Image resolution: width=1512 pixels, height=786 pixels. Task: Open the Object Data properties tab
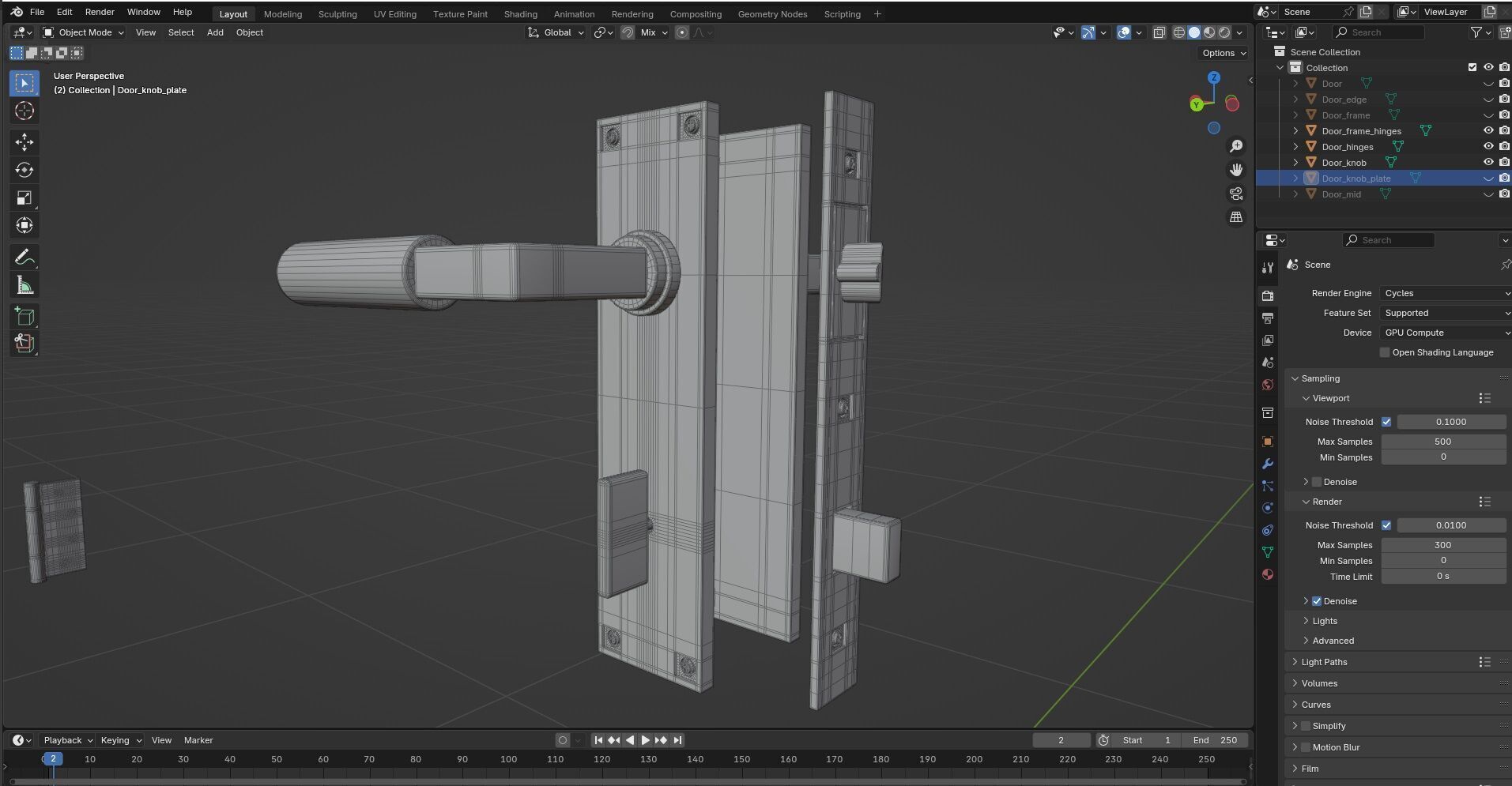tap(1268, 552)
